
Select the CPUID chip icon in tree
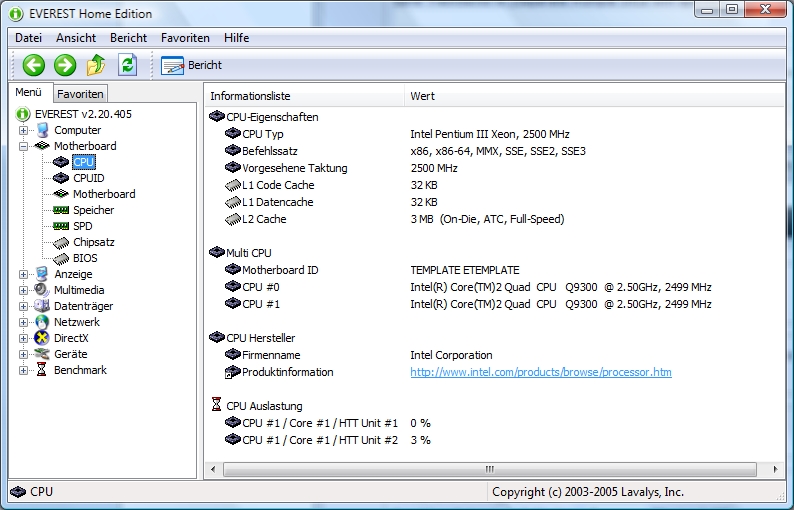61,178
